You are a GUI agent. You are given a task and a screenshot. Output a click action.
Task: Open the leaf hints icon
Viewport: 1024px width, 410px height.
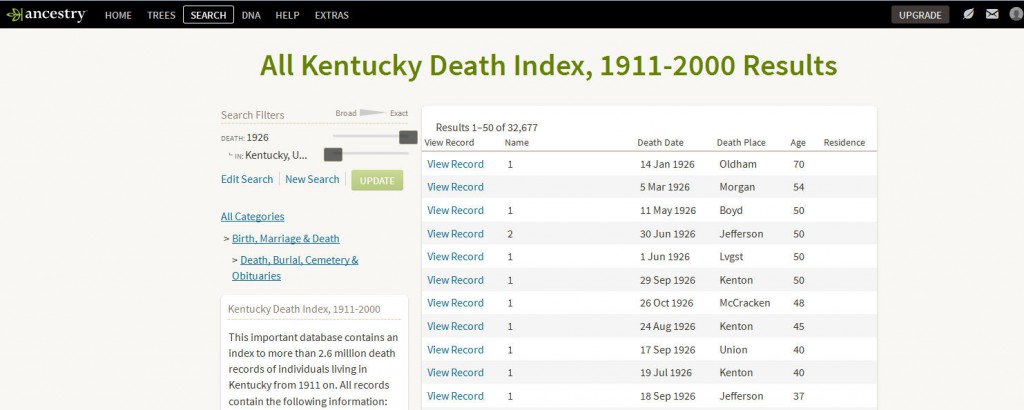968,14
